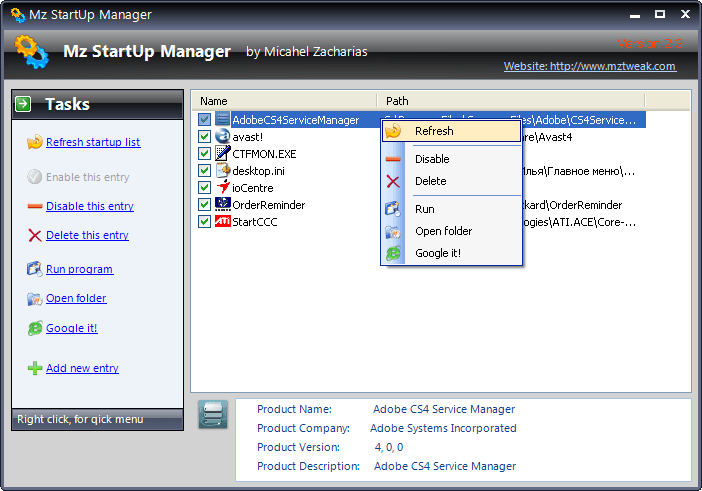Image resolution: width=702 pixels, height=491 pixels.
Task: Uncheck the OrderReminder checkbox
Action: pos(204,204)
